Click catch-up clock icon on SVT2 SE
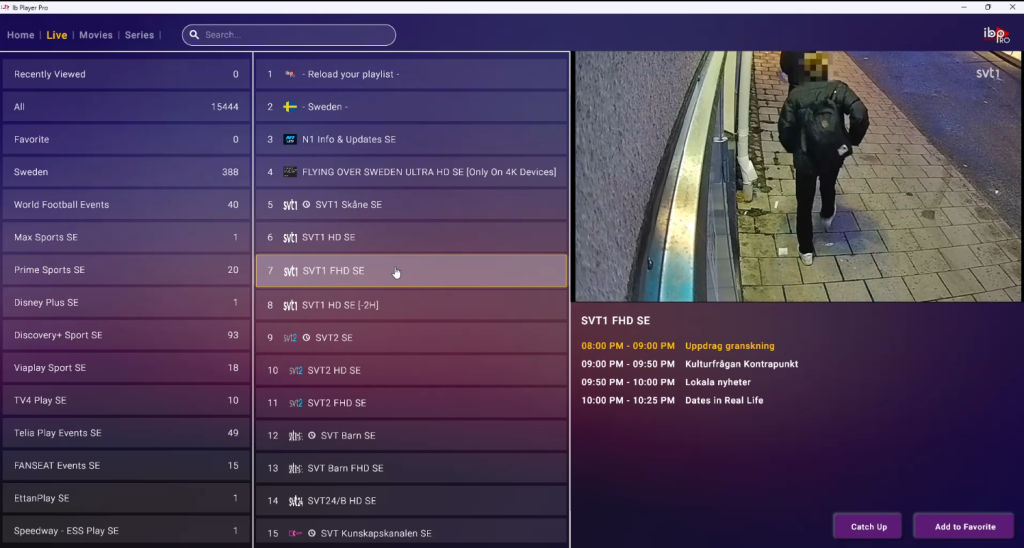 (x=306, y=338)
